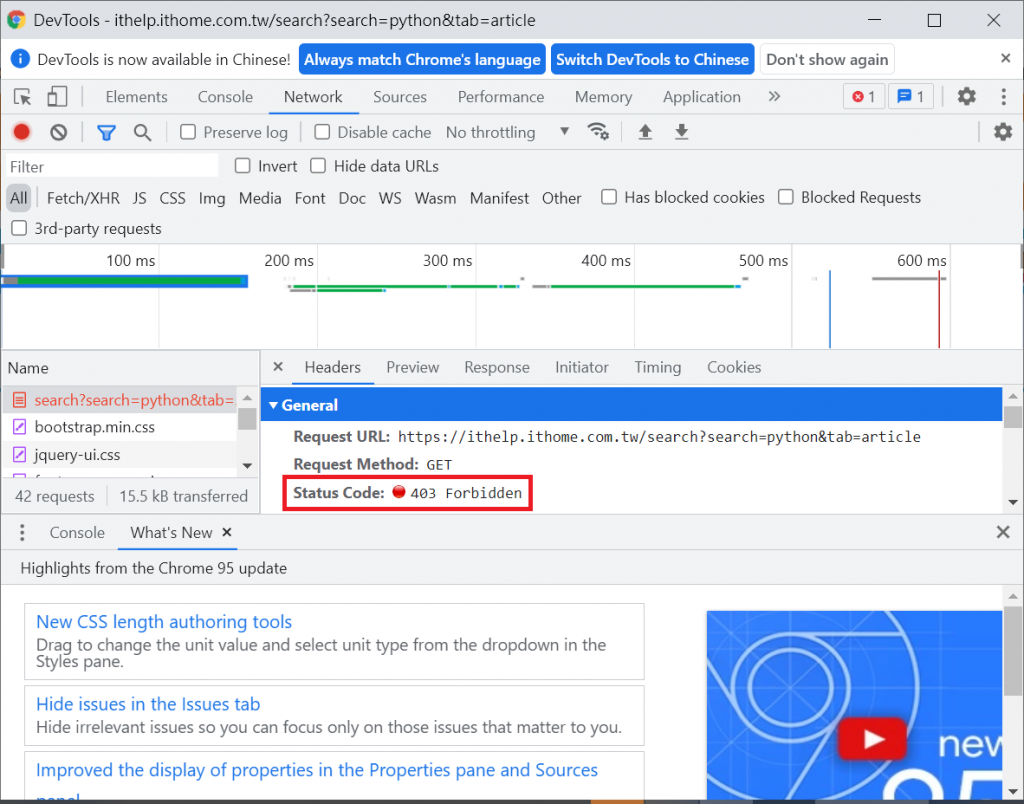Open Hide issues in the Issues tab link
Image resolution: width=1024 pixels, height=804 pixels.
tap(148, 703)
